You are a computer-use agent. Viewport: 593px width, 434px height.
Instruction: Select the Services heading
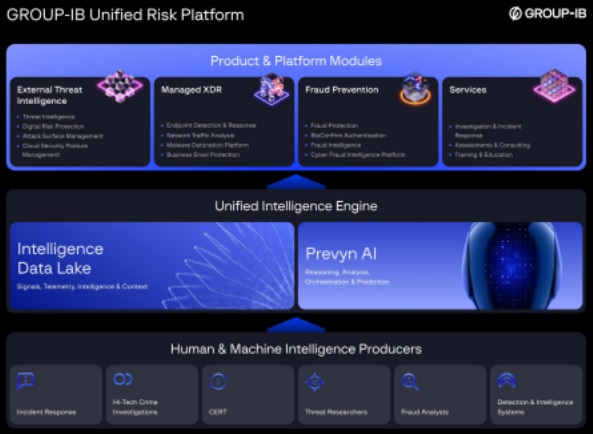468,90
